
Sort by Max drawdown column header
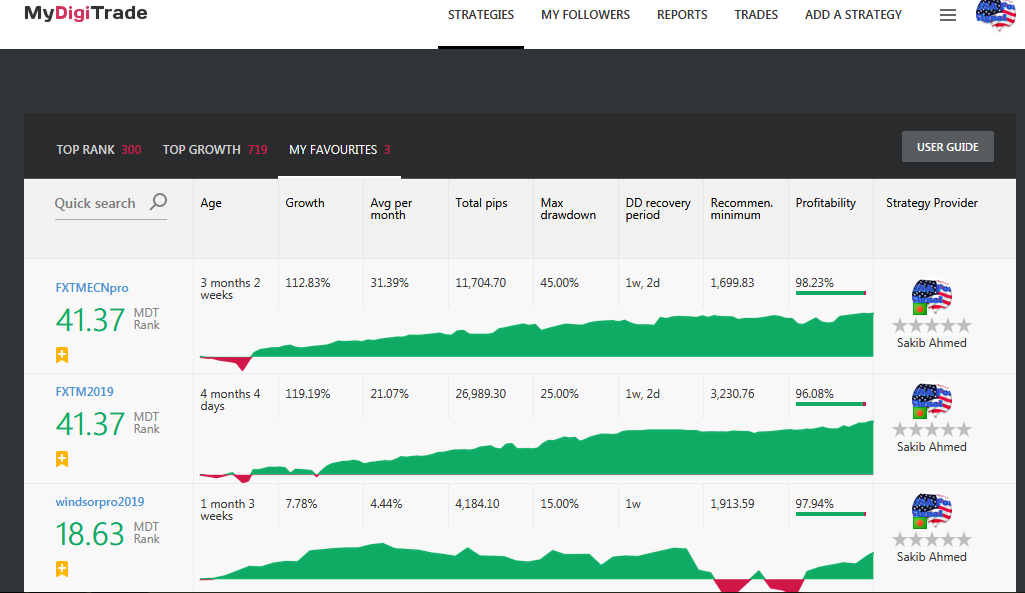click(x=568, y=209)
